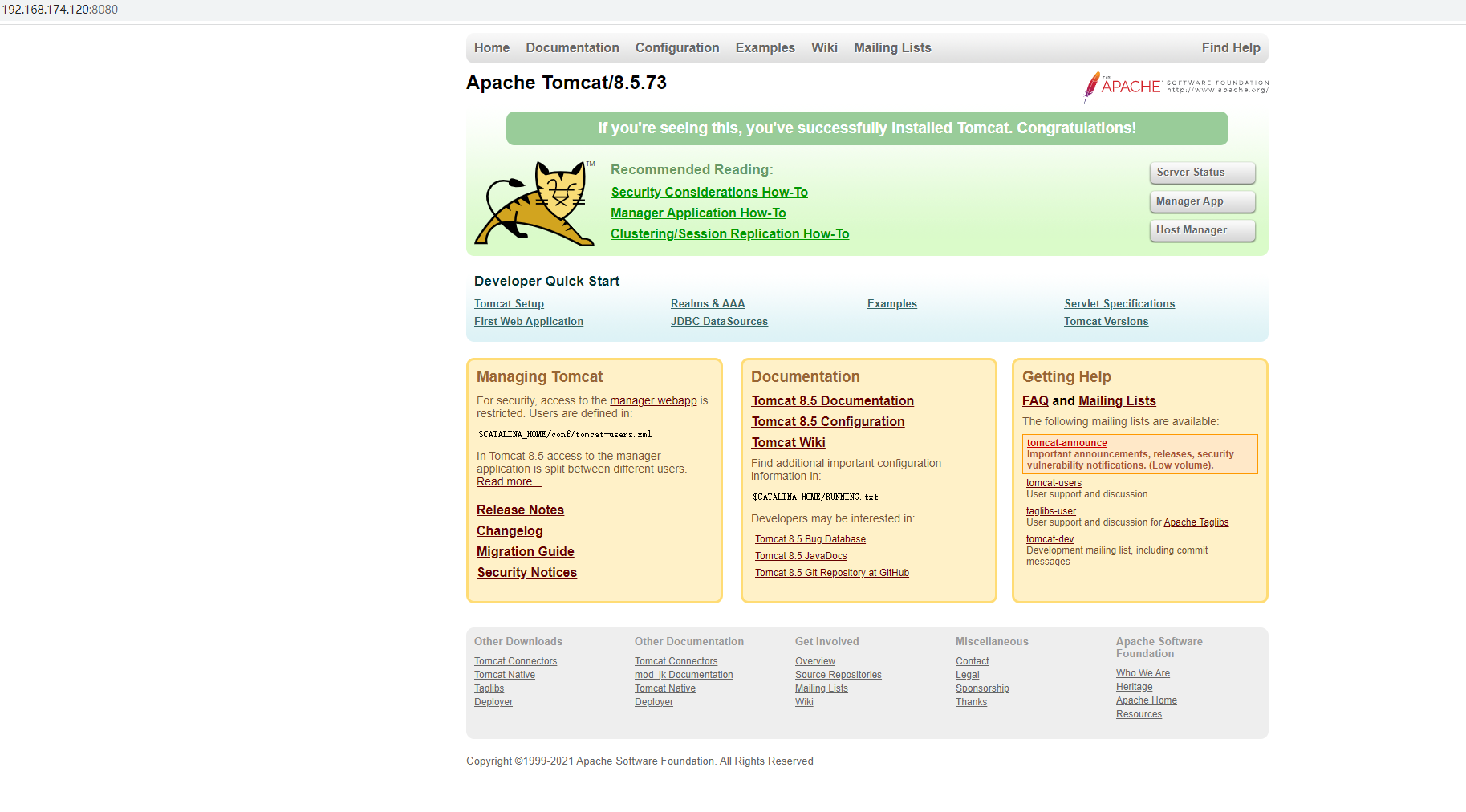The height and width of the screenshot is (812, 1466).
Task: Open Manager Application How-To link
Action: (698, 213)
